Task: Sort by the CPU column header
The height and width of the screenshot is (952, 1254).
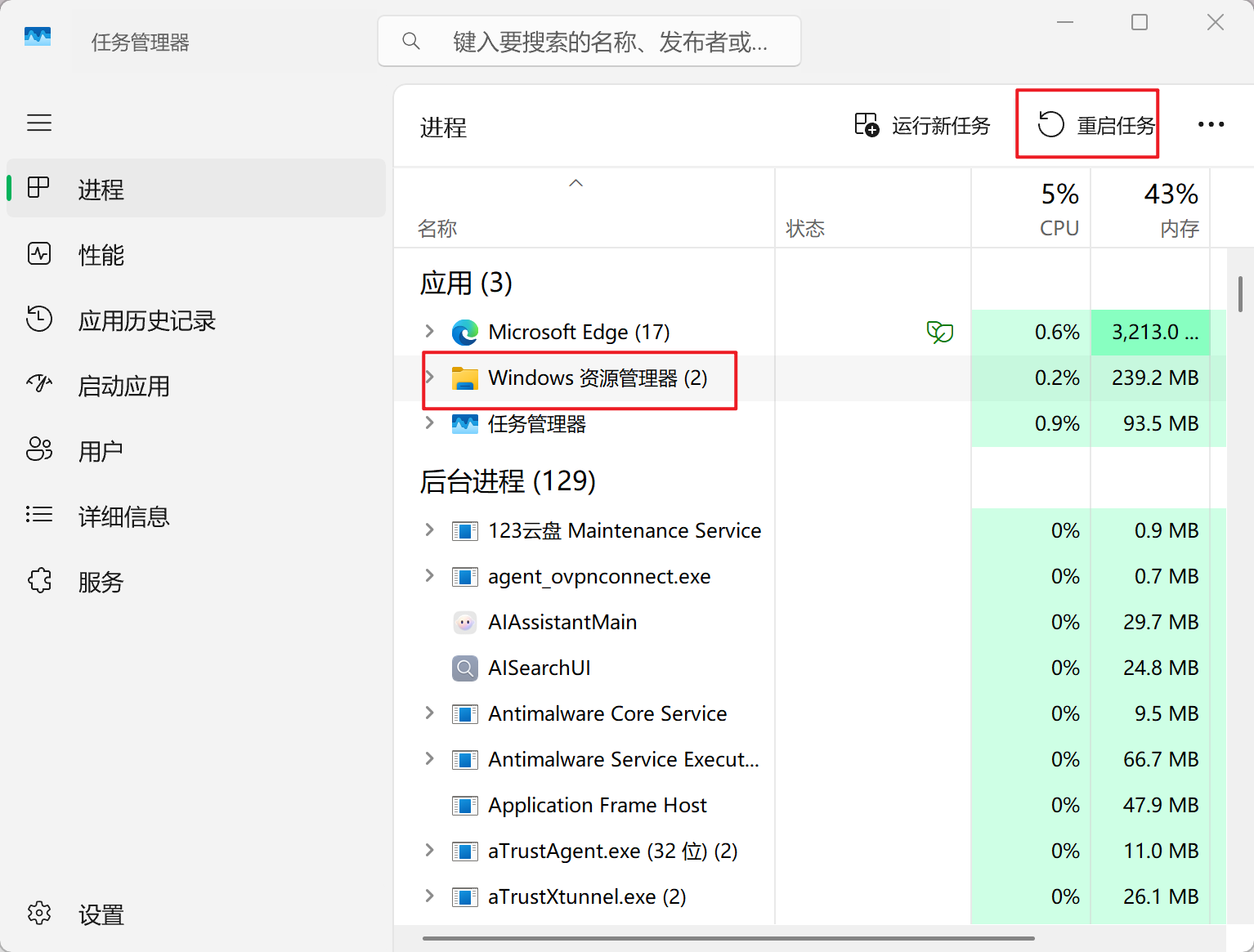Action: tap(1031, 208)
